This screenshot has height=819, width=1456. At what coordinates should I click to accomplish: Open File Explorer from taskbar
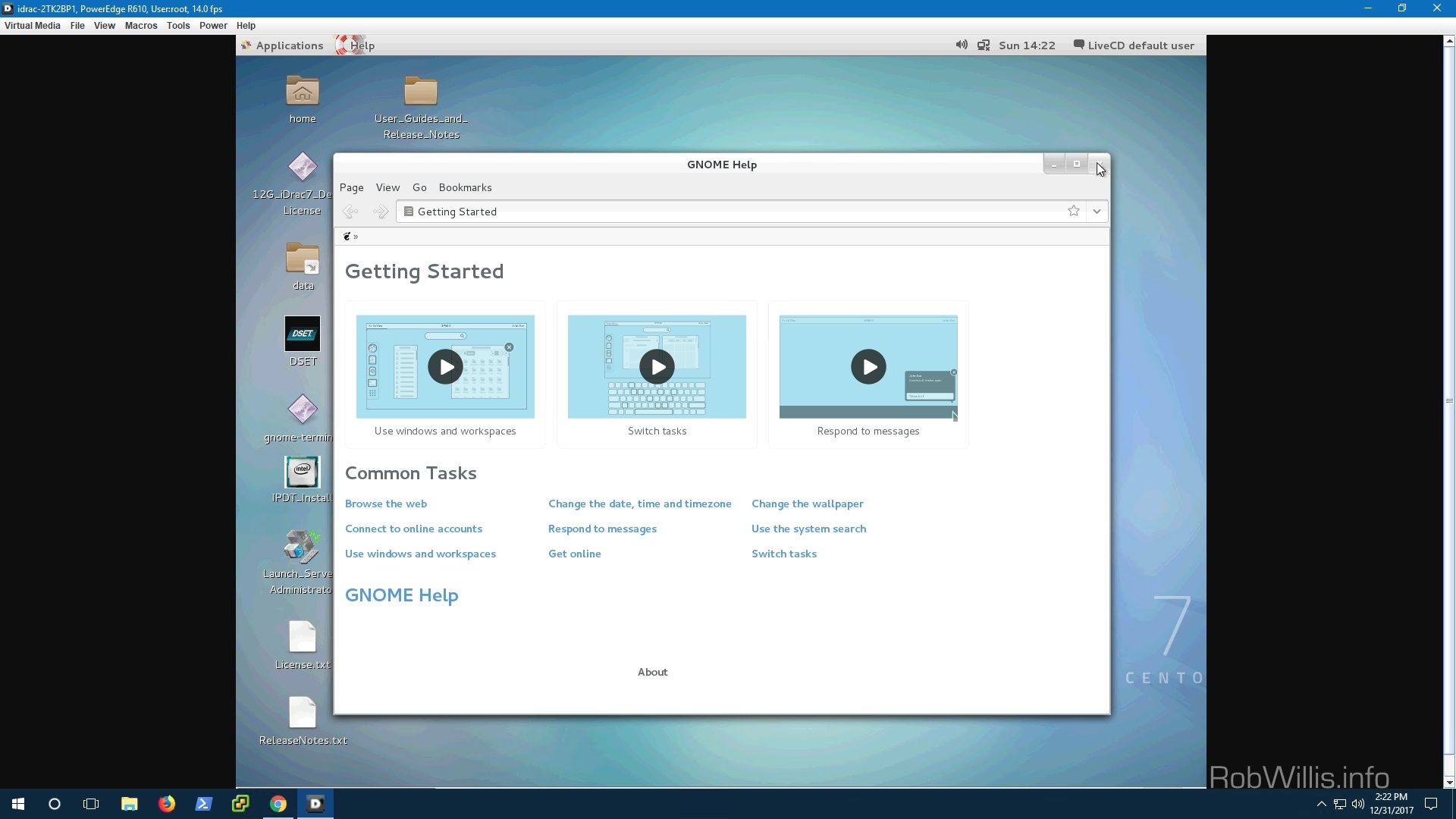(130, 804)
